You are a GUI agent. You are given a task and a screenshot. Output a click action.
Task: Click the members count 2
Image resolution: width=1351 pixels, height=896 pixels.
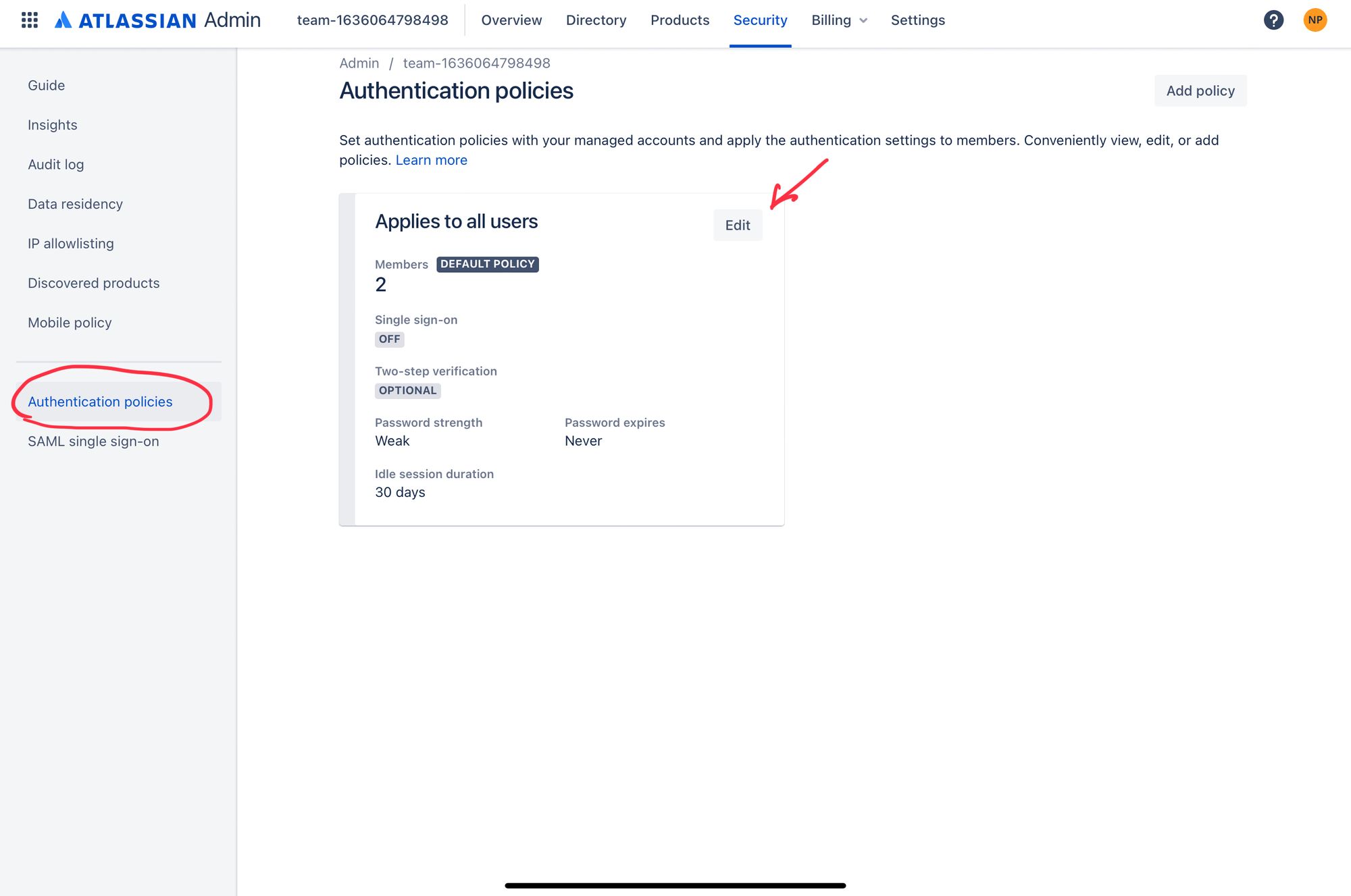pyautogui.click(x=381, y=285)
